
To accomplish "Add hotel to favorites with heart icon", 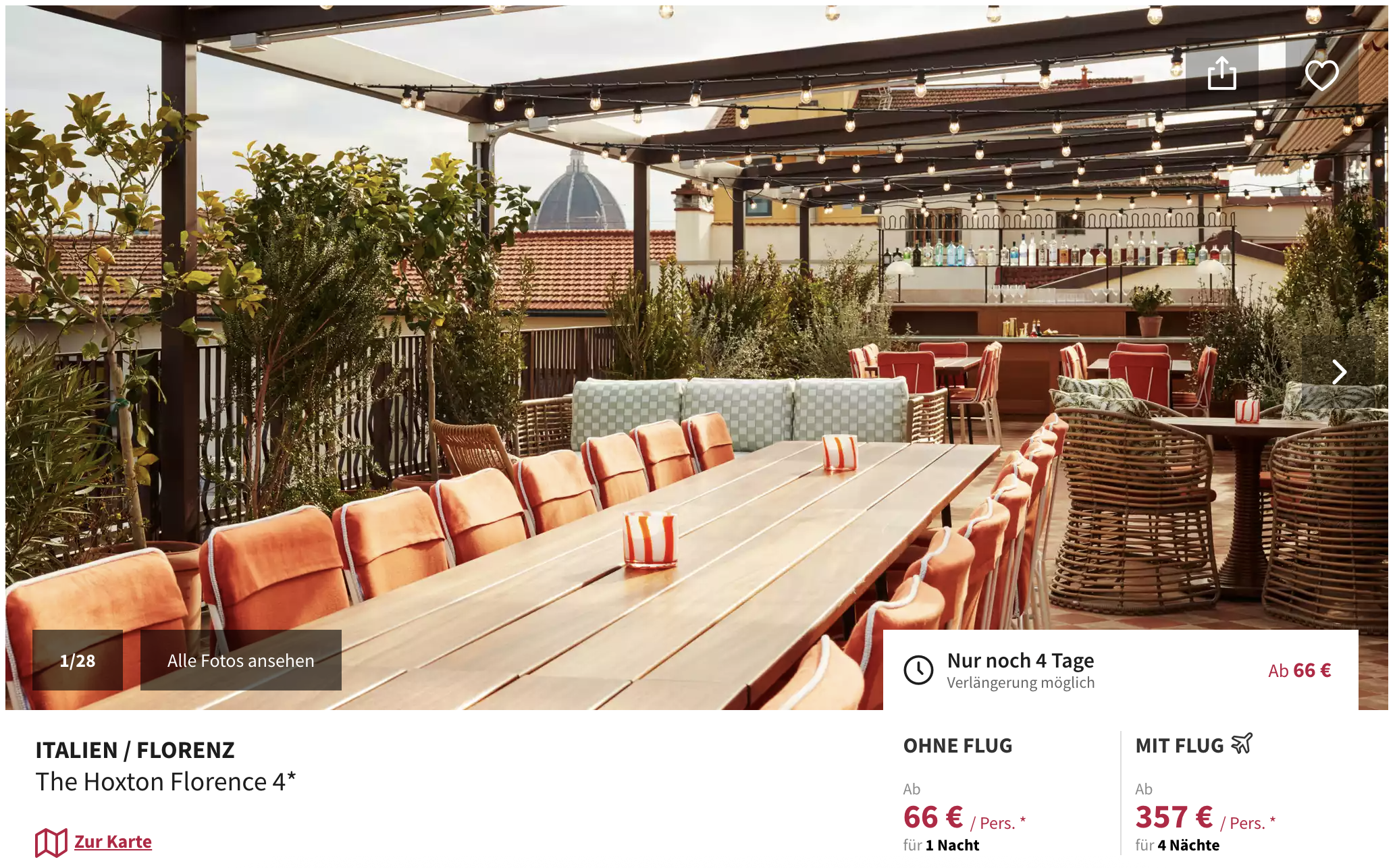I will 1321,74.
